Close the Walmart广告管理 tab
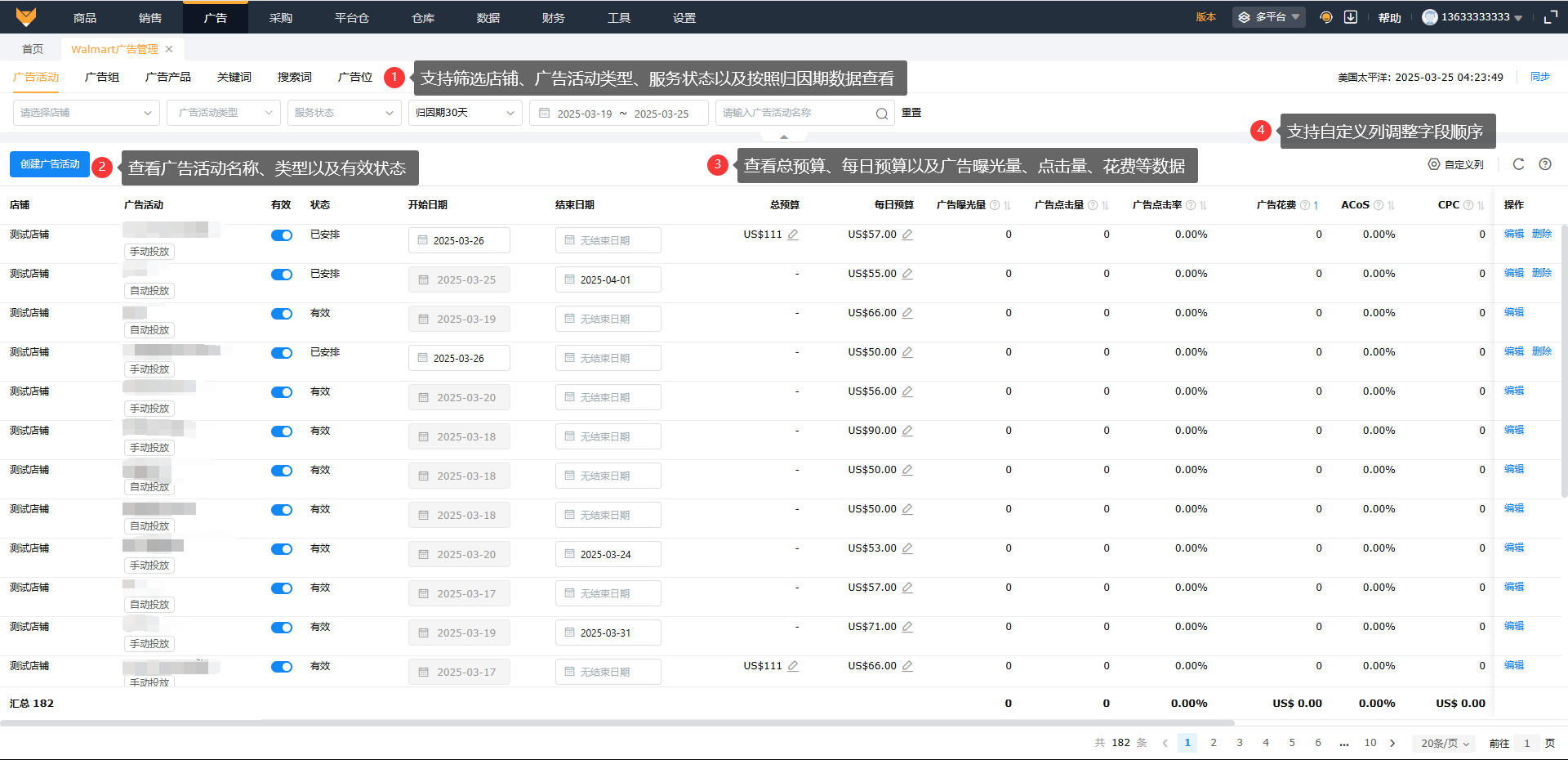Screen dimensions: 1568x760 point(169,49)
